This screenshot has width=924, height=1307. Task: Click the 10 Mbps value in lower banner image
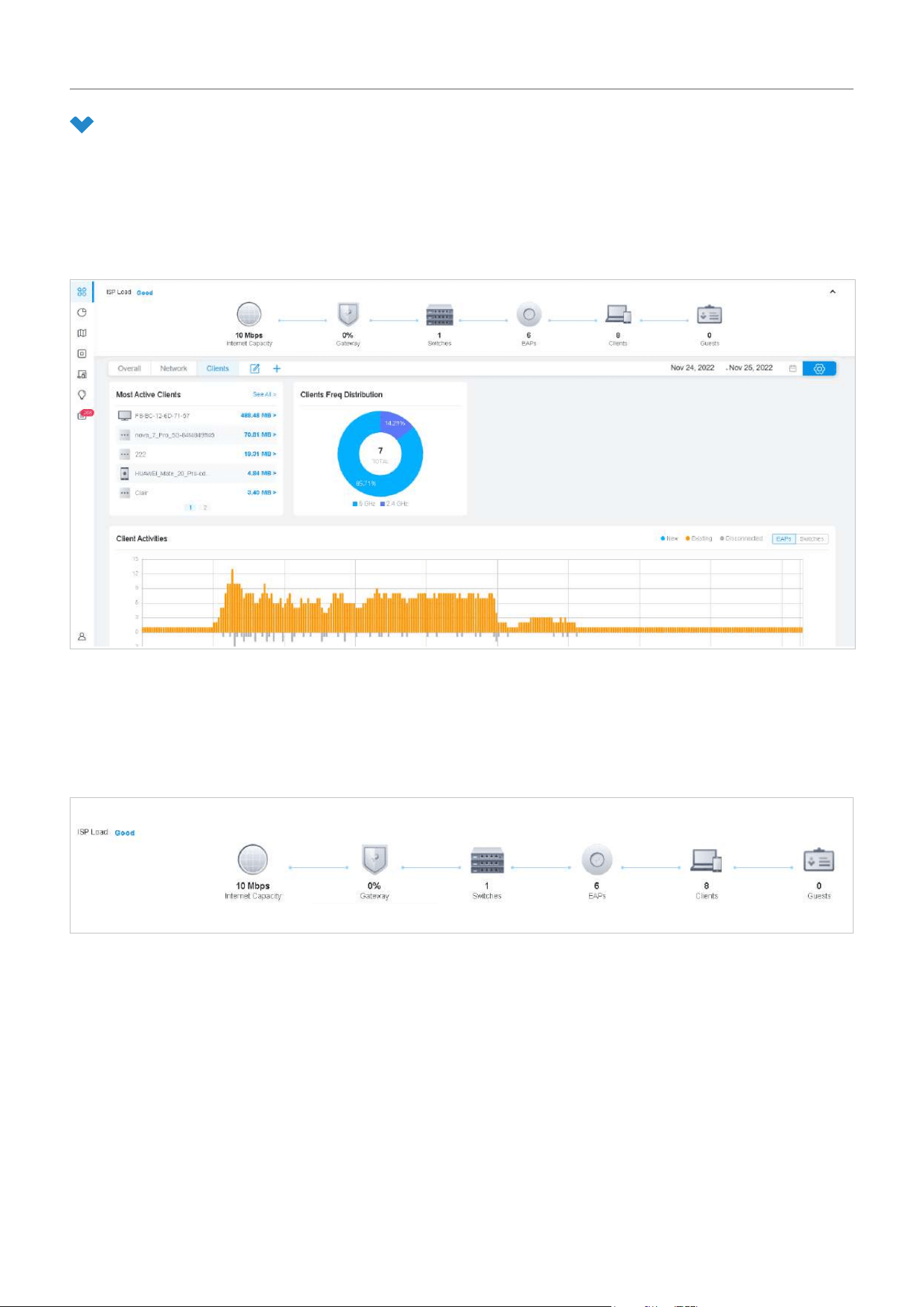(x=253, y=886)
